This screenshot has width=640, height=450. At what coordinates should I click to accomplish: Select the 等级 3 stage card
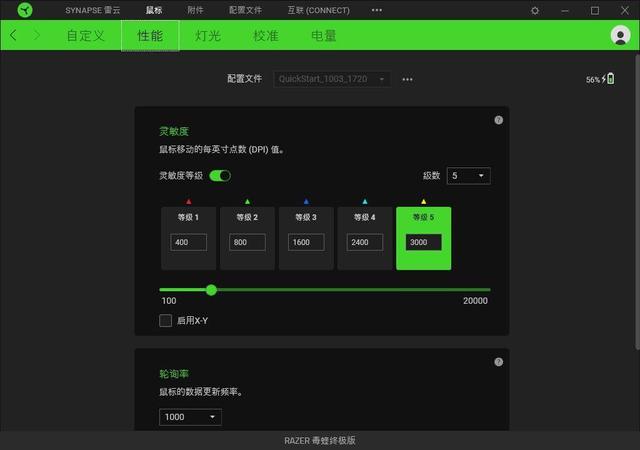click(306, 238)
